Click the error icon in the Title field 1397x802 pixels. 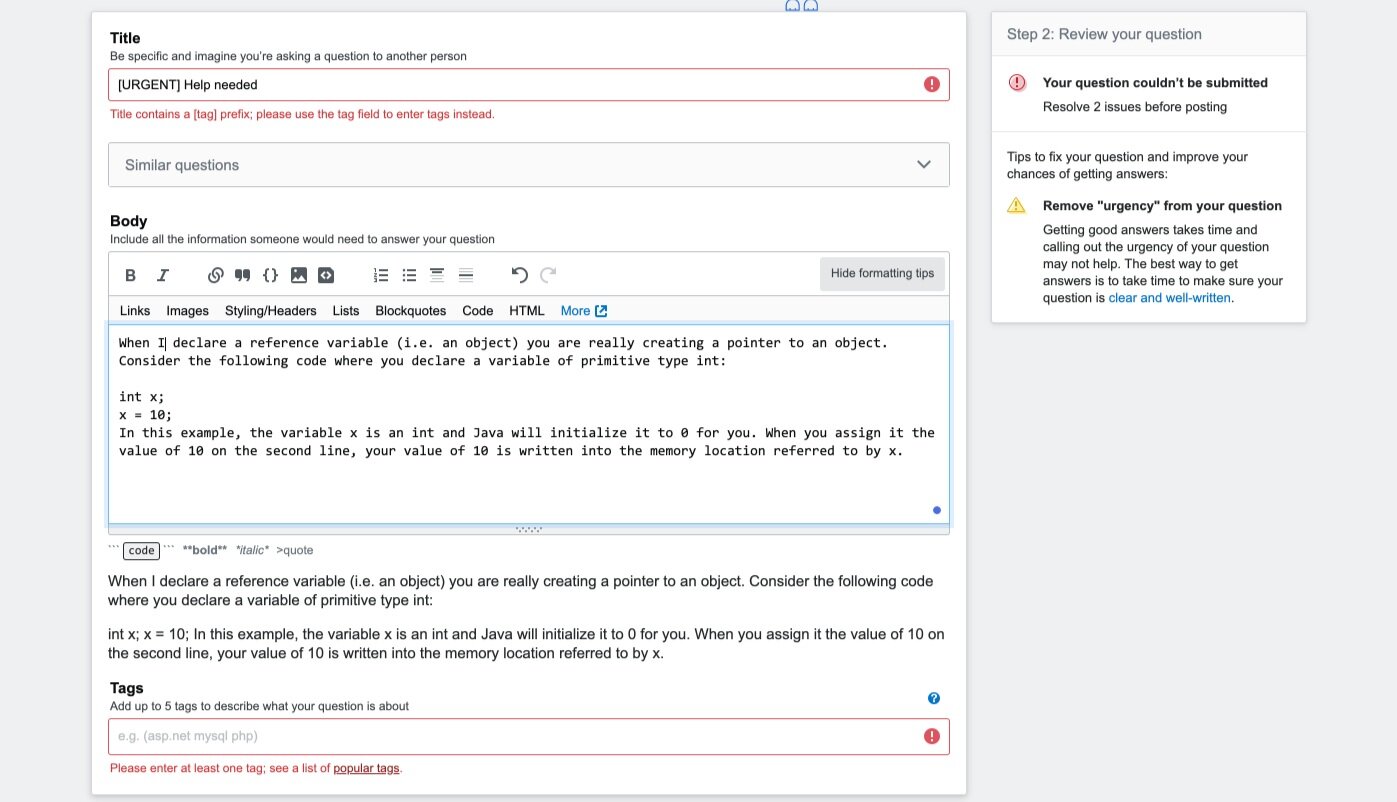click(x=932, y=85)
